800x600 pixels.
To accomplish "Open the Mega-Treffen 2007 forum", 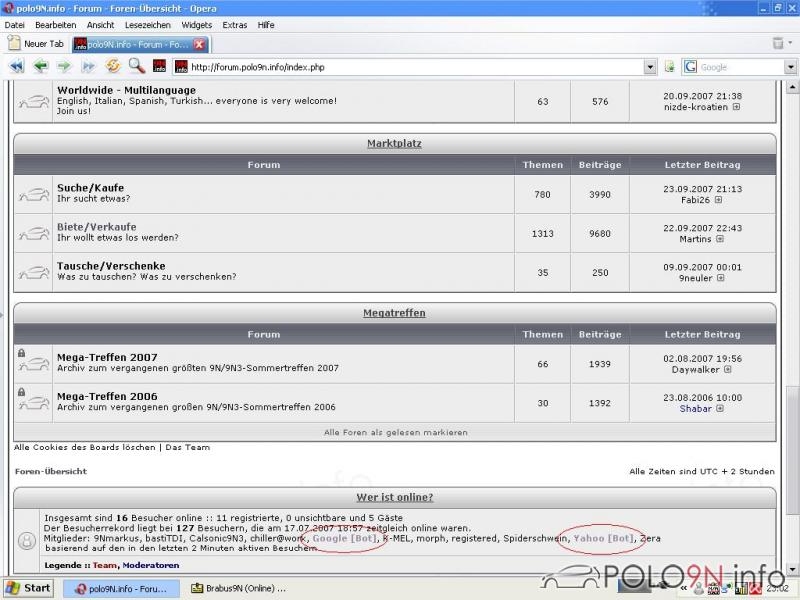I will tap(107, 357).
